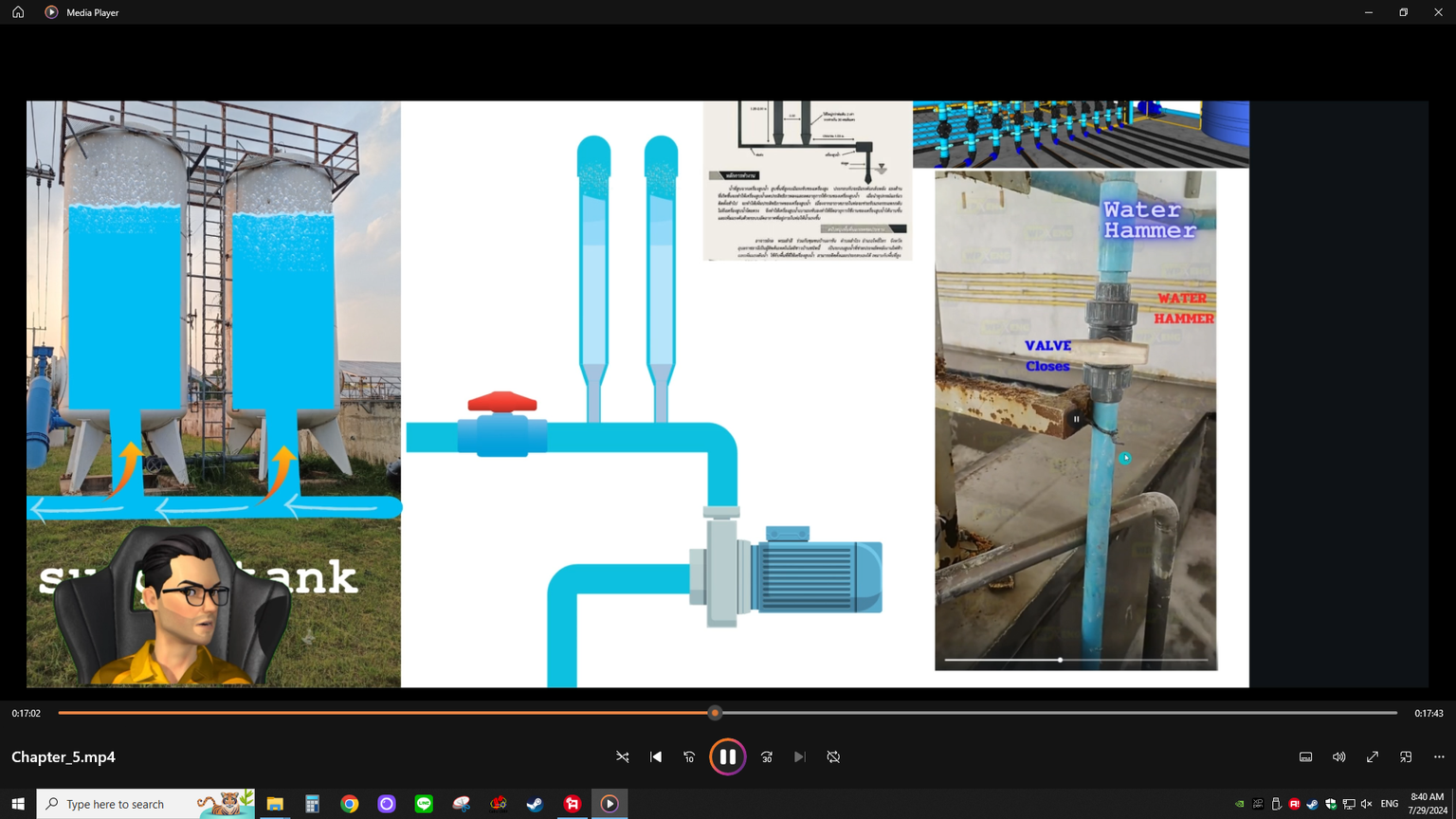1456x819 pixels.
Task: Toggle the muted system speaker icon
Action: coord(1366,804)
